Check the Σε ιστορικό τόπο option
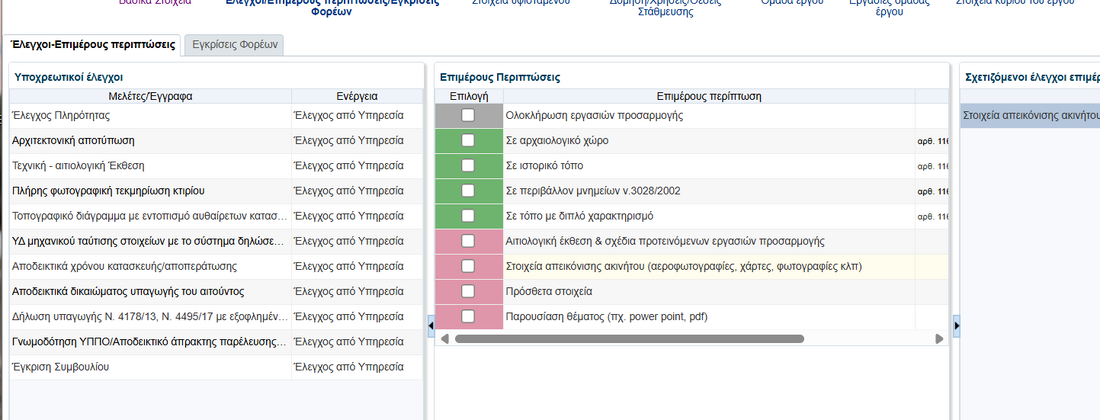This screenshot has width=1100, height=420. [x=468, y=165]
